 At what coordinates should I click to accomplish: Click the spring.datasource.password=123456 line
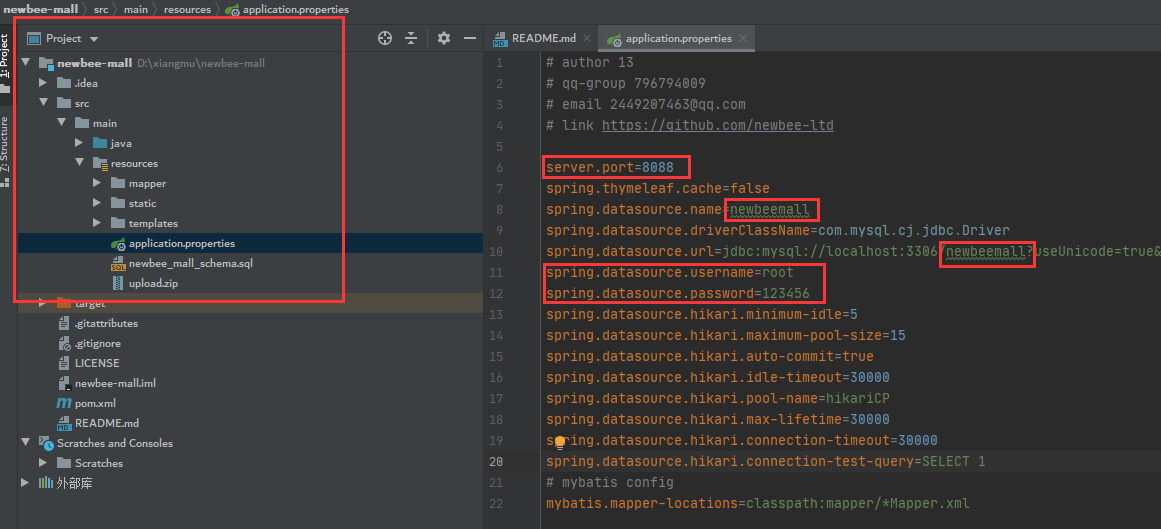(677, 293)
